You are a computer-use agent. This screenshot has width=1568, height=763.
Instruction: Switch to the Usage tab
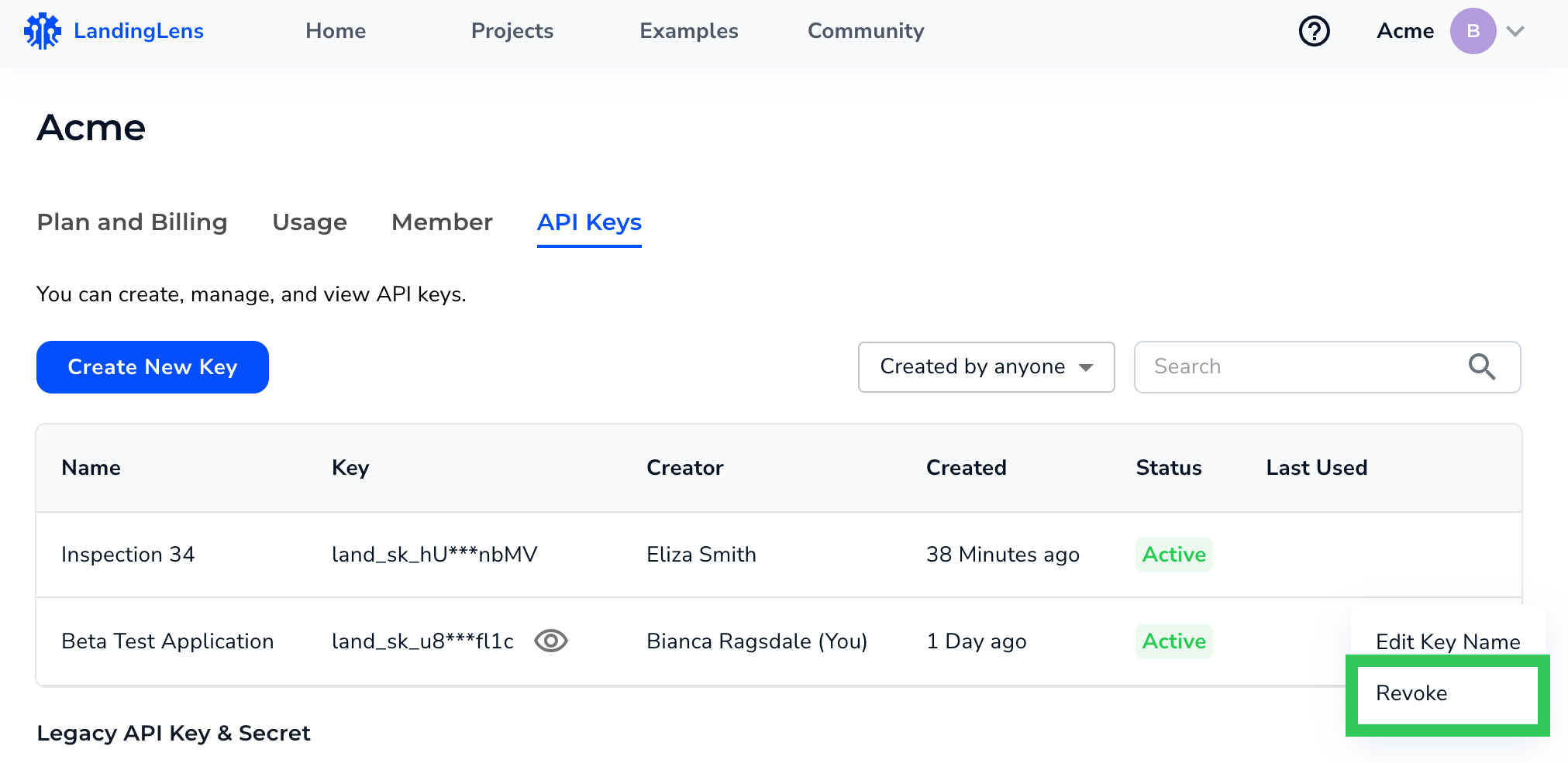[x=309, y=222]
